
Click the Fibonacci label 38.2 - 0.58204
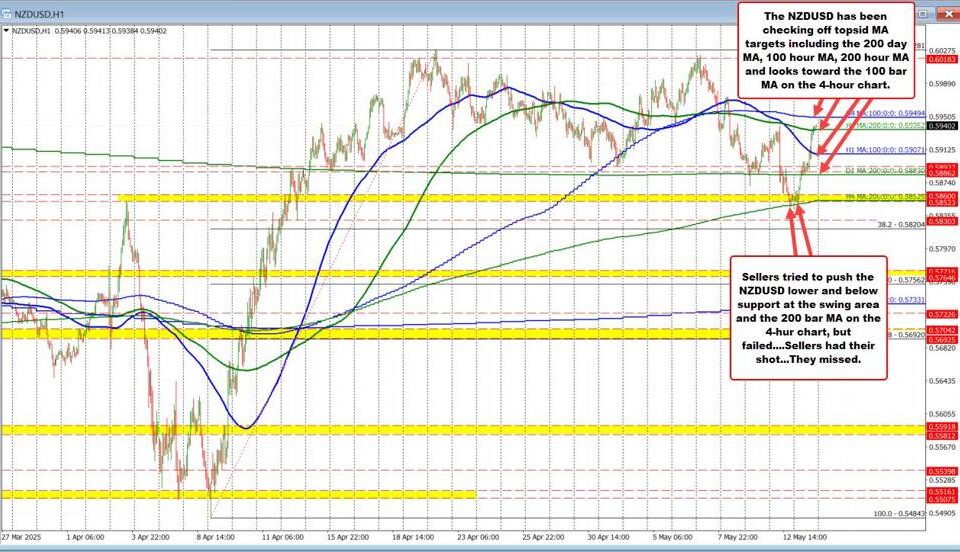901,225
